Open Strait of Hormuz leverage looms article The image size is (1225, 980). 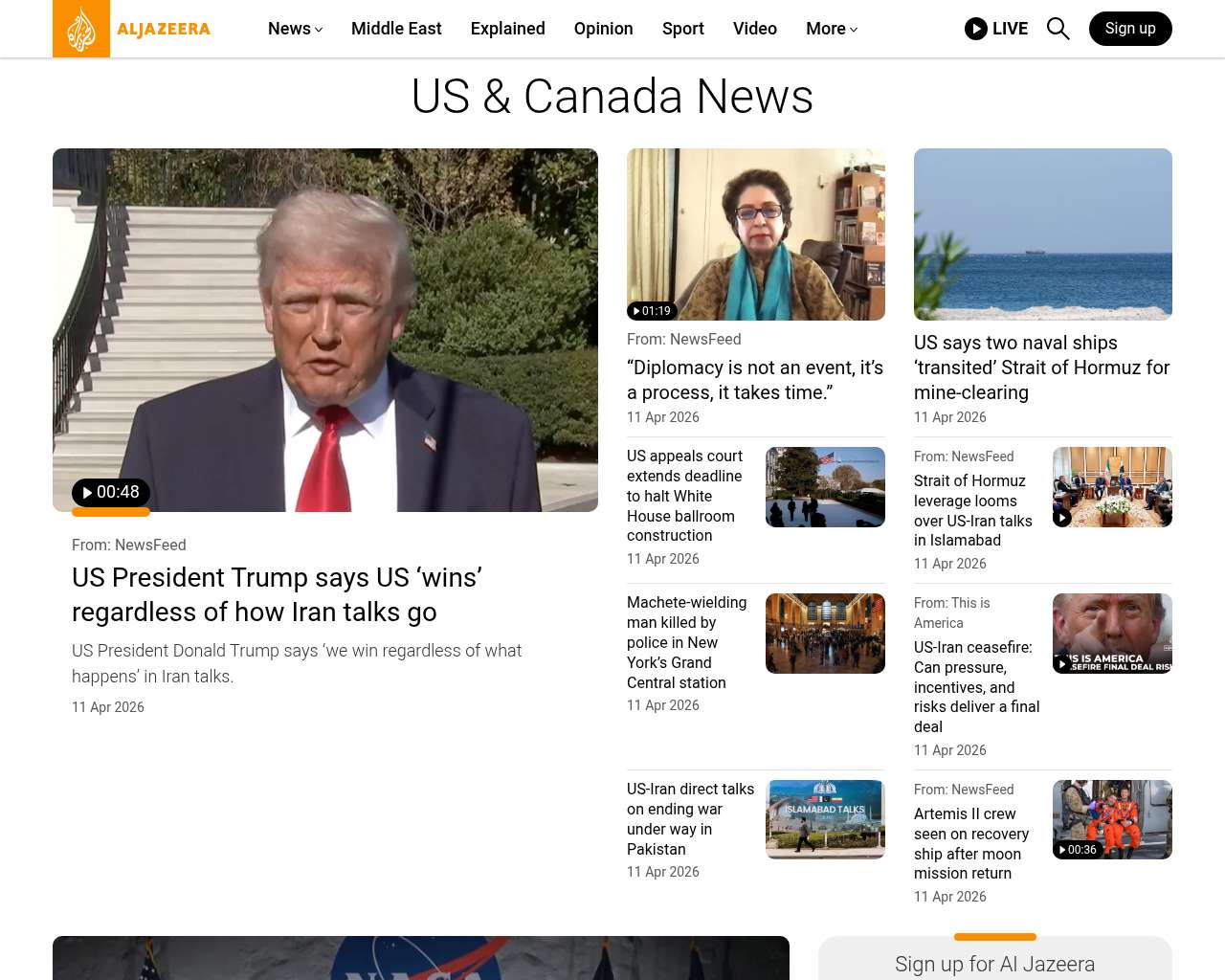point(973,510)
